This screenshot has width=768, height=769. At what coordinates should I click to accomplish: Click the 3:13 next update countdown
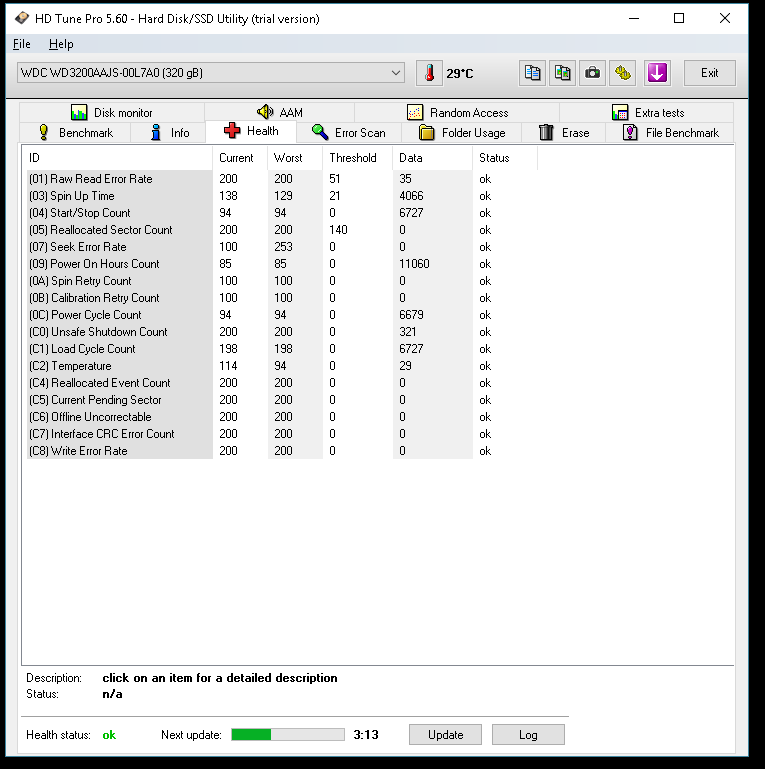366,735
